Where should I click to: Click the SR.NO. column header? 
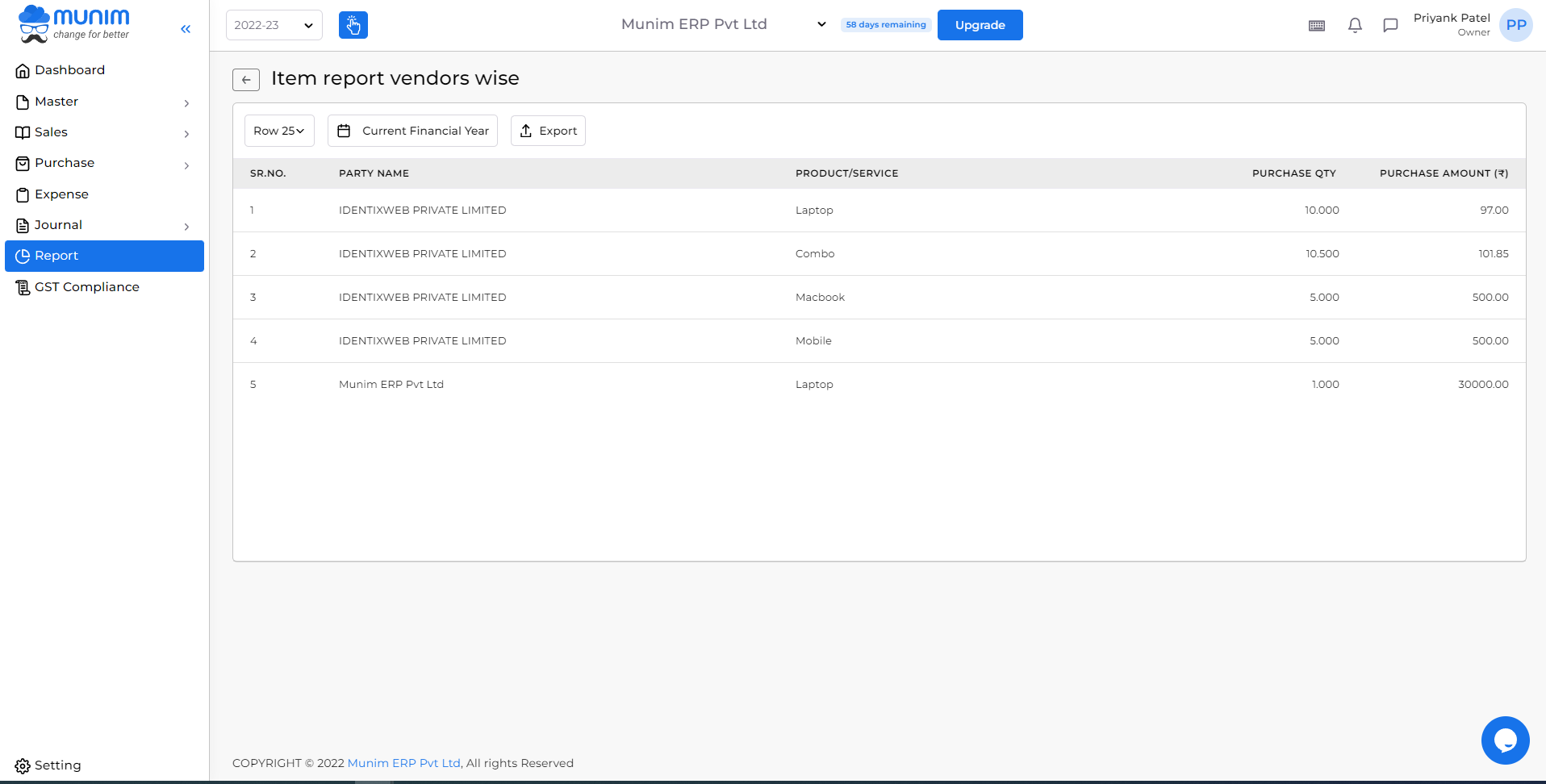point(268,173)
